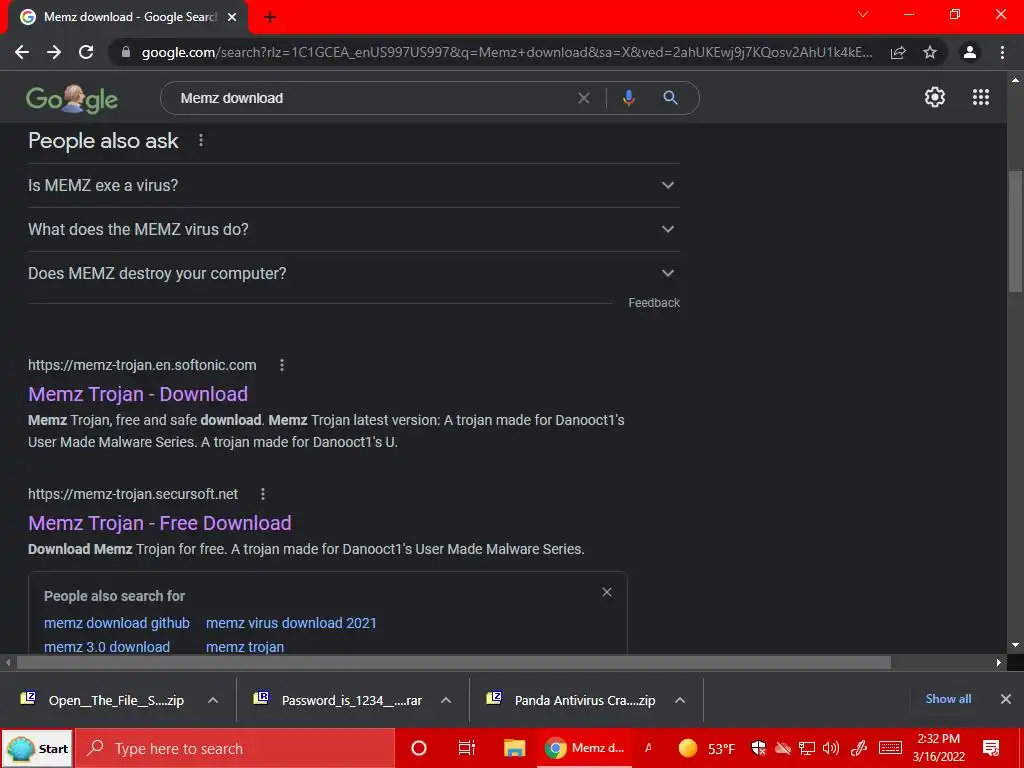The image size is (1024, 768).
Task: Click the taskbar search box
Action: click(235, 748)
